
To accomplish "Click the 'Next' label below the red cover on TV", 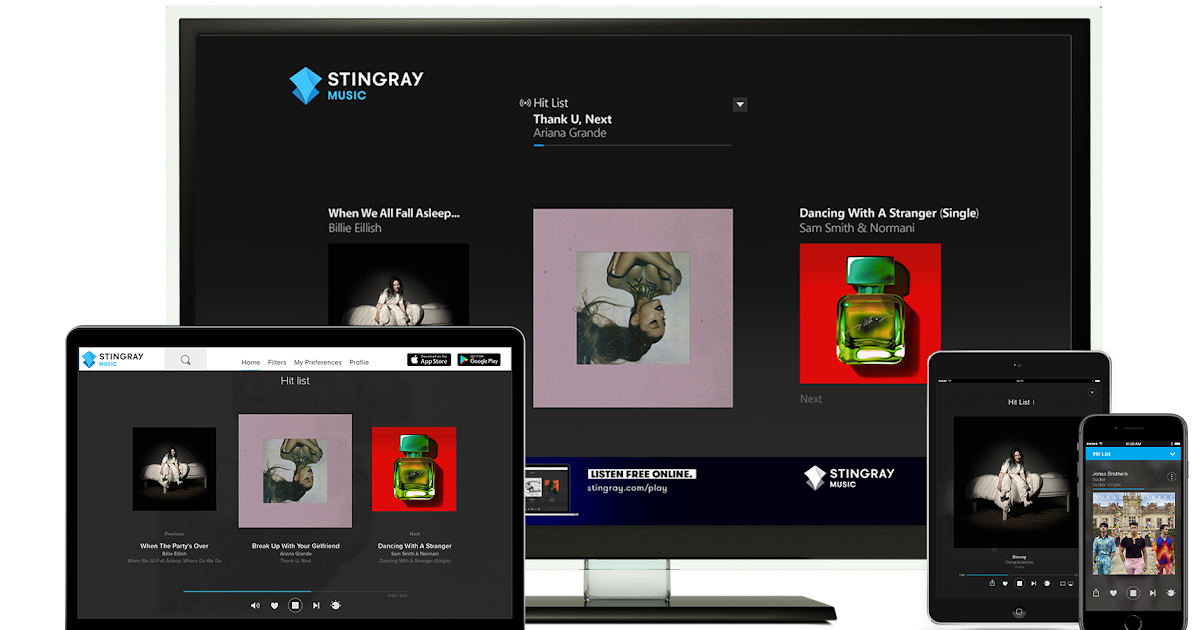I will click(x=811, y=398).
